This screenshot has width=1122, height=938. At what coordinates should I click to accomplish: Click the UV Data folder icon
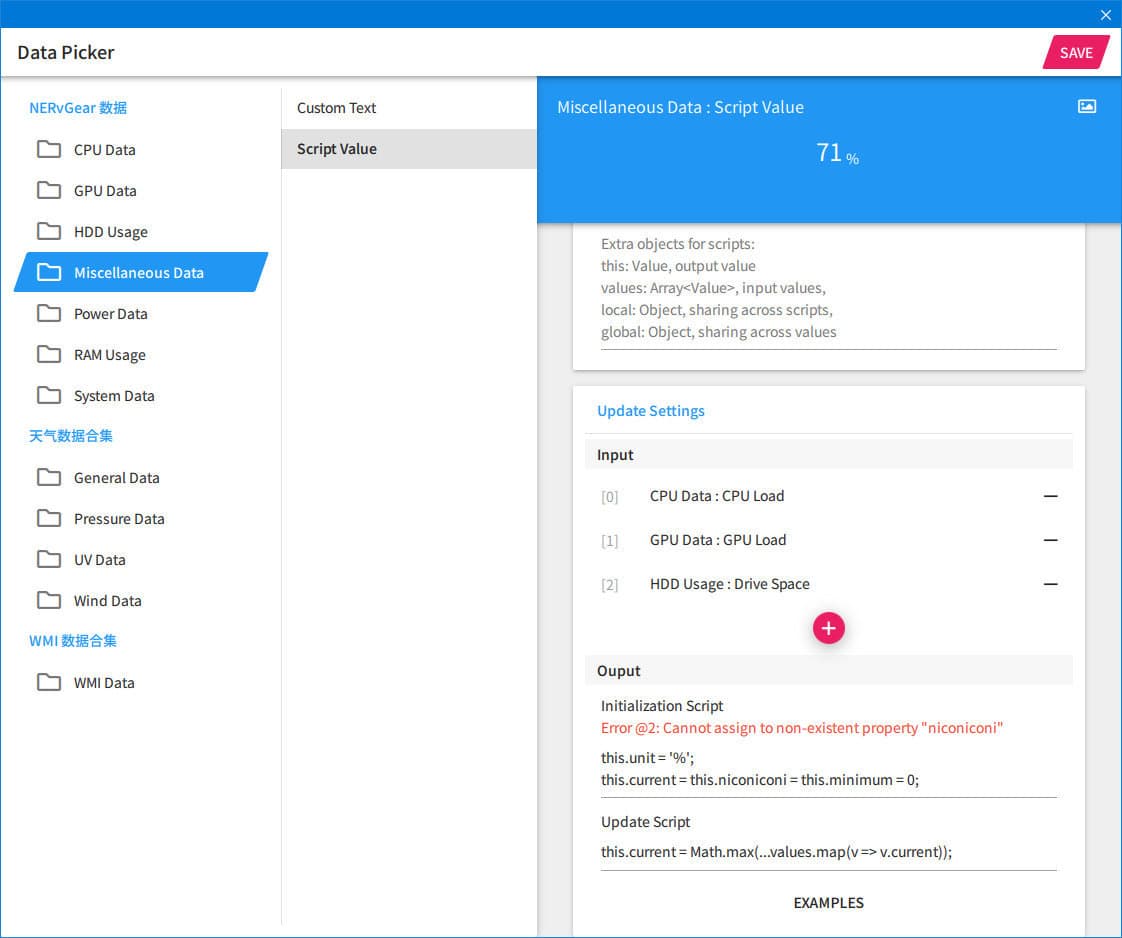point(49,559)
